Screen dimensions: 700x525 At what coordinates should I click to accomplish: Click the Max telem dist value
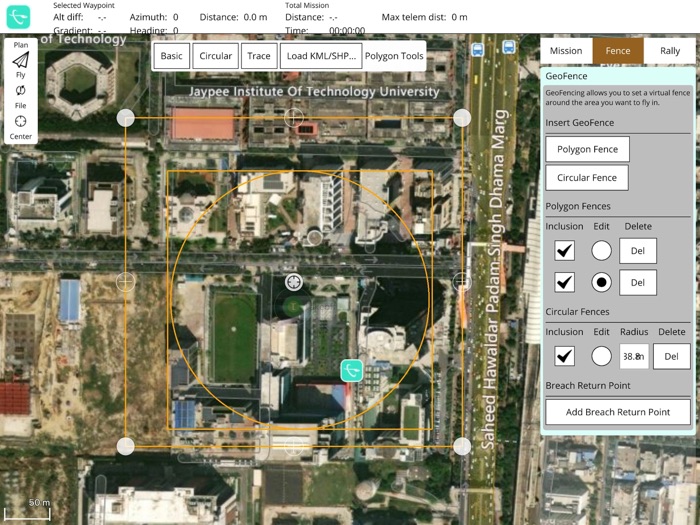[x=459, y=17]
